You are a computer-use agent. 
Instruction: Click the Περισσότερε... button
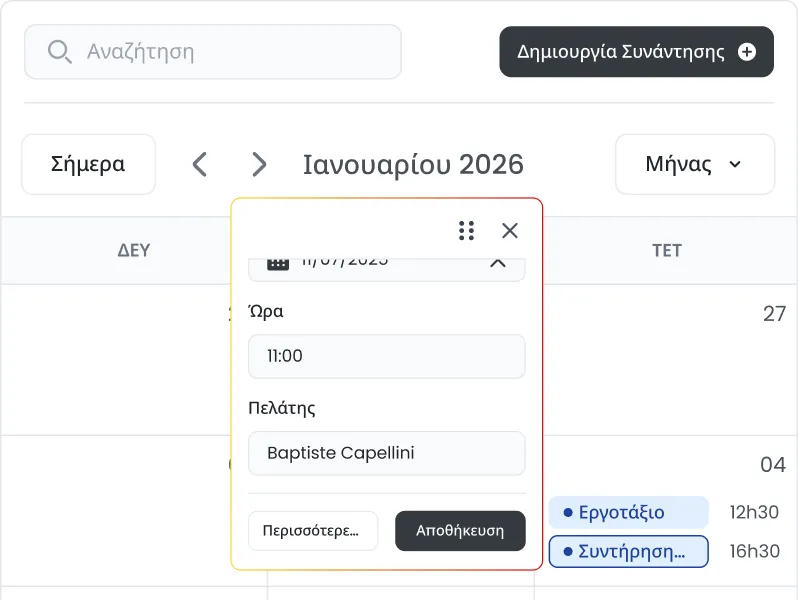[312, 531]
